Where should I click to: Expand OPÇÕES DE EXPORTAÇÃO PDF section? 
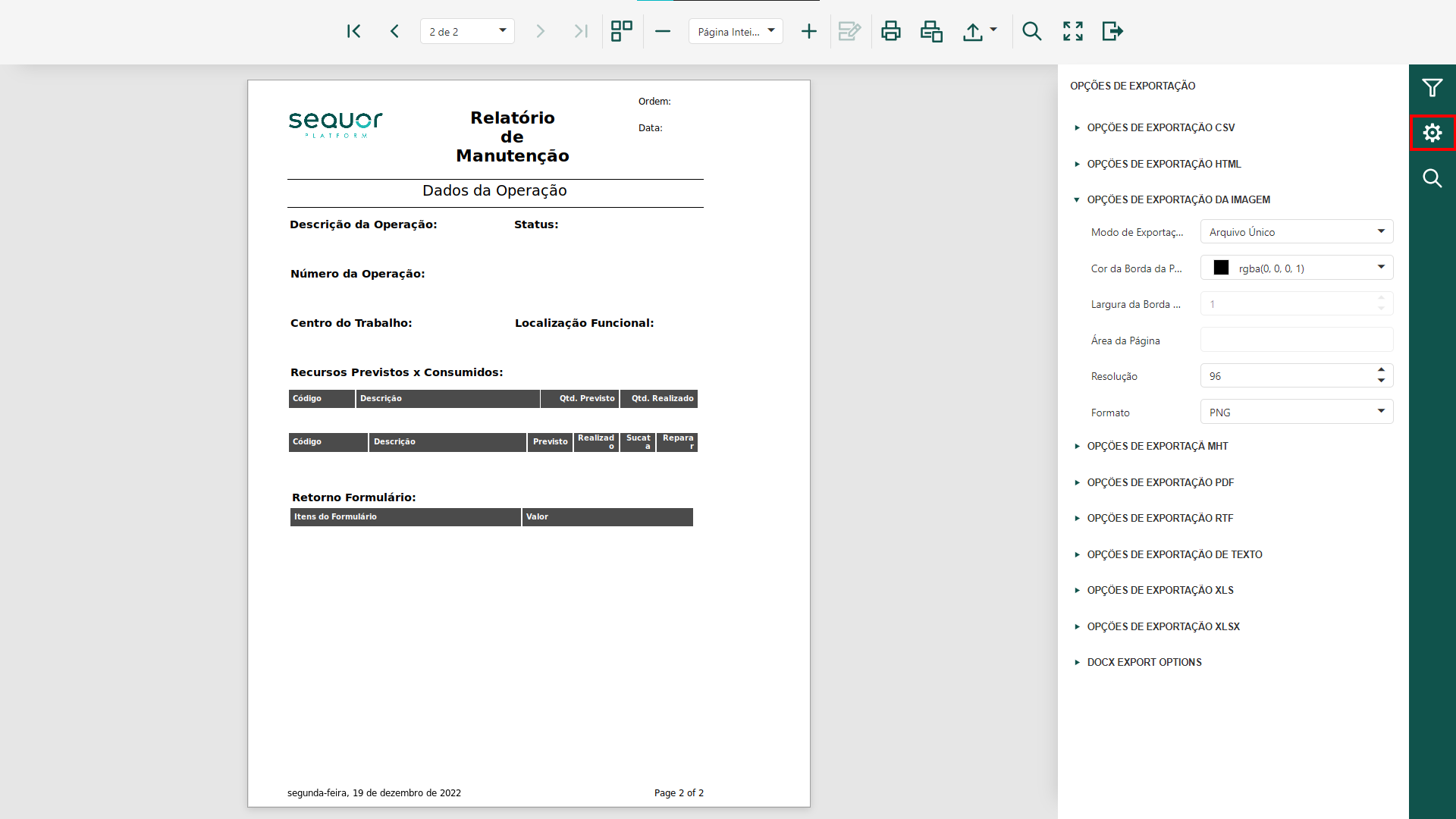pyautogui.click(x=1160, y=482)
